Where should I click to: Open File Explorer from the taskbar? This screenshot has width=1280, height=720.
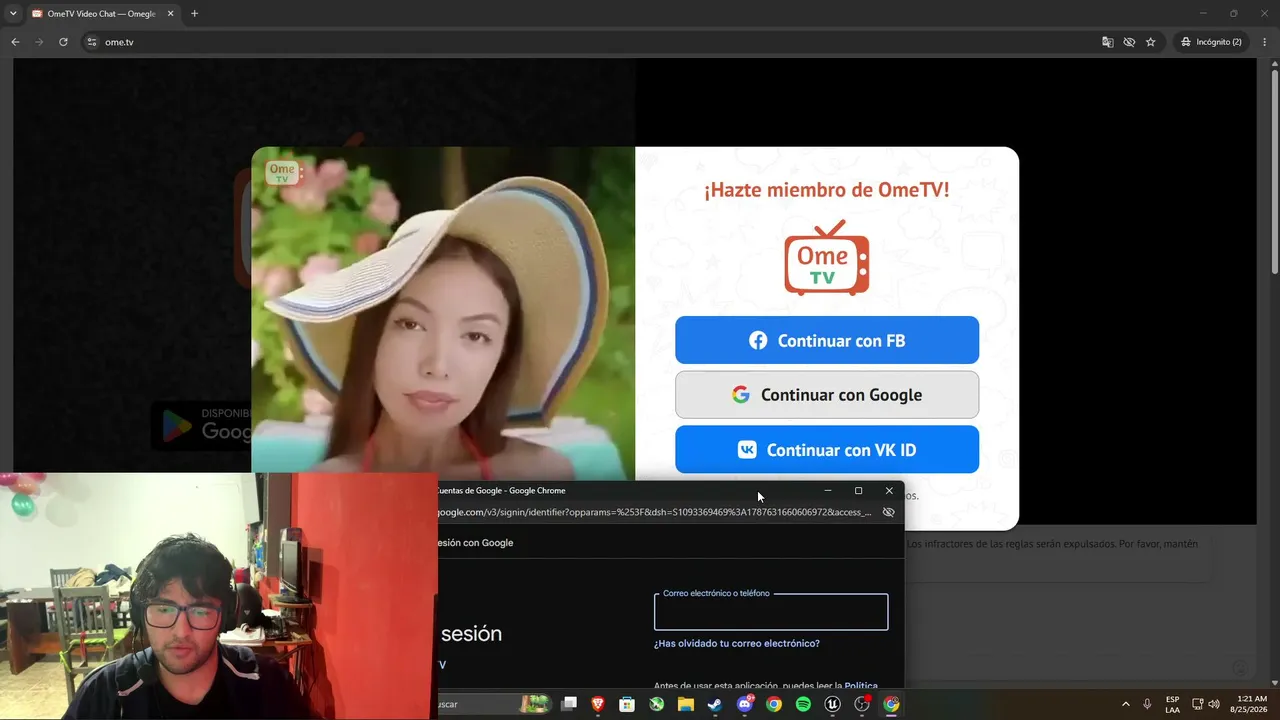coord(686,704)
